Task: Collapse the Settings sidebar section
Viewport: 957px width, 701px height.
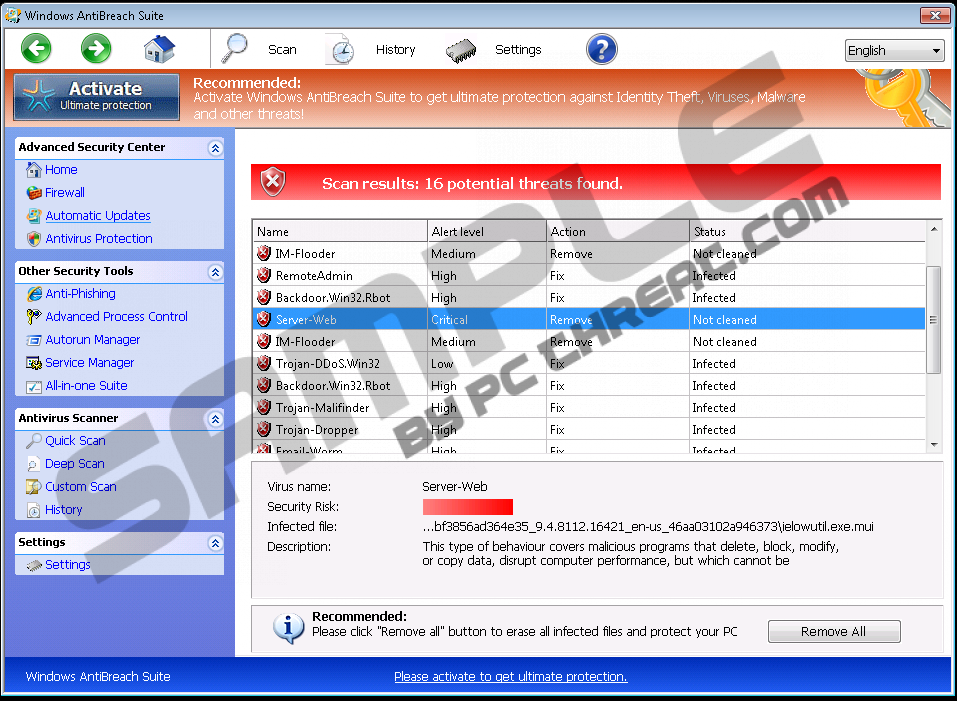Action: (215, 543)
